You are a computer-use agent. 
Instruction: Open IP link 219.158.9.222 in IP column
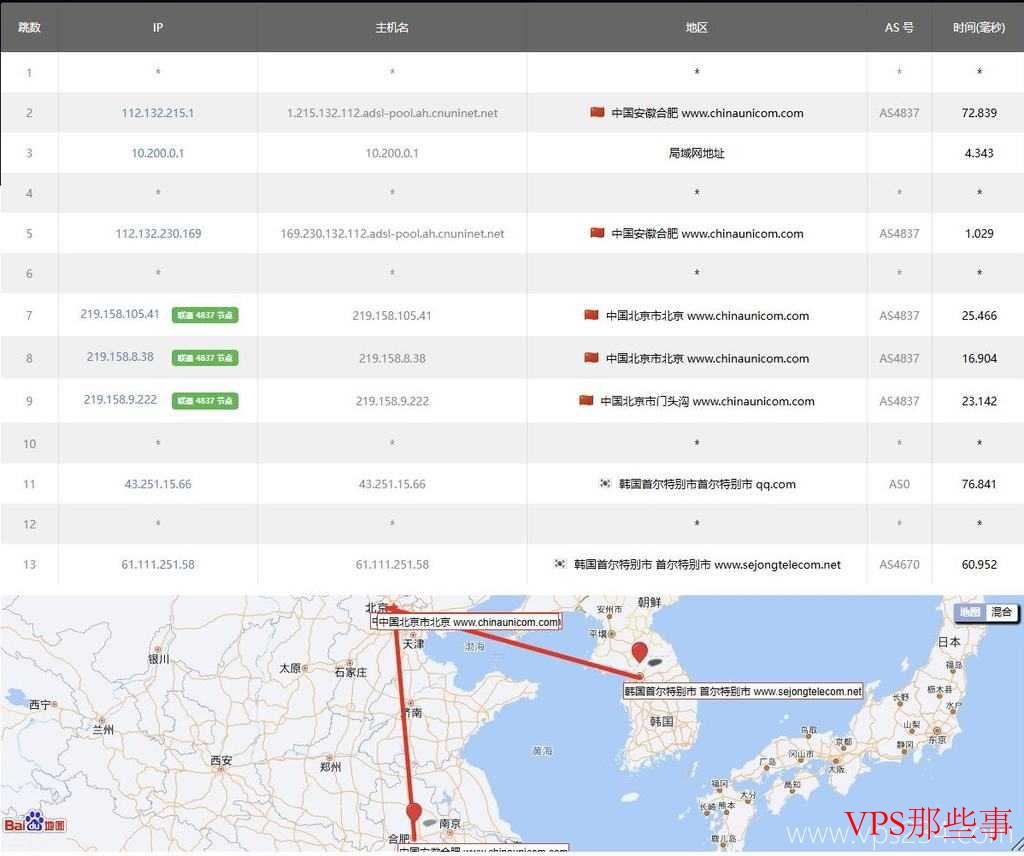point(120,400)
